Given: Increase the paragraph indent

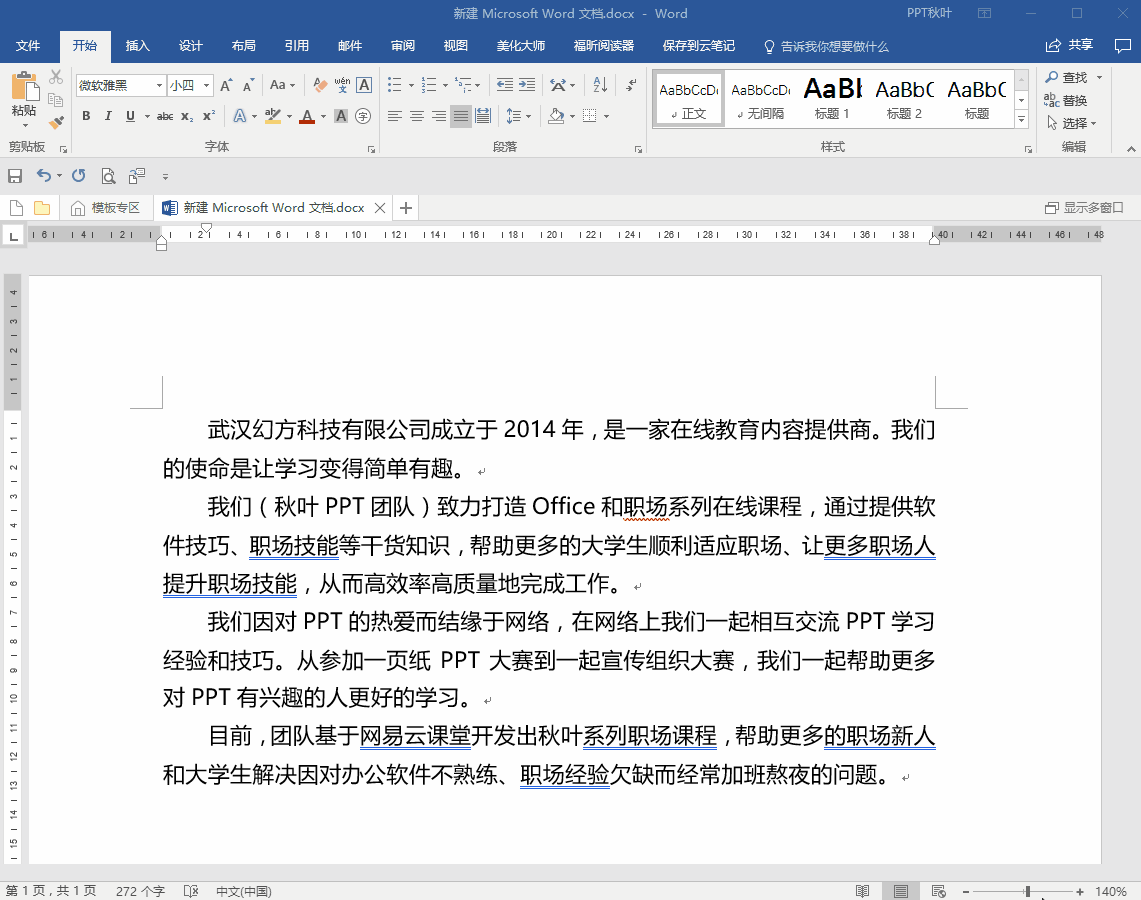Looking at the screenshot, I should pos(527,85).
